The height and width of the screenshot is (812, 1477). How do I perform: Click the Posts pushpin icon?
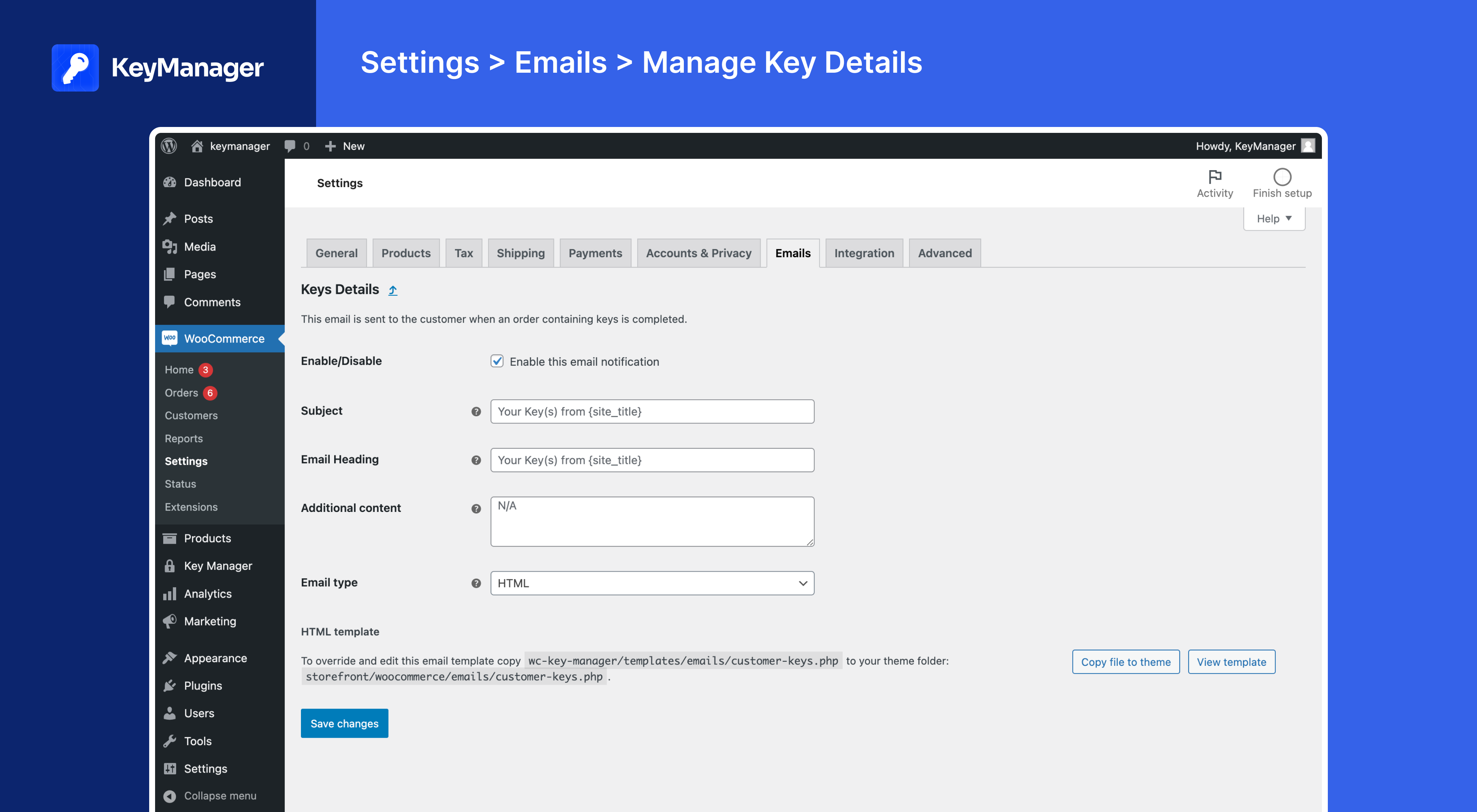(x=170, y=219)
